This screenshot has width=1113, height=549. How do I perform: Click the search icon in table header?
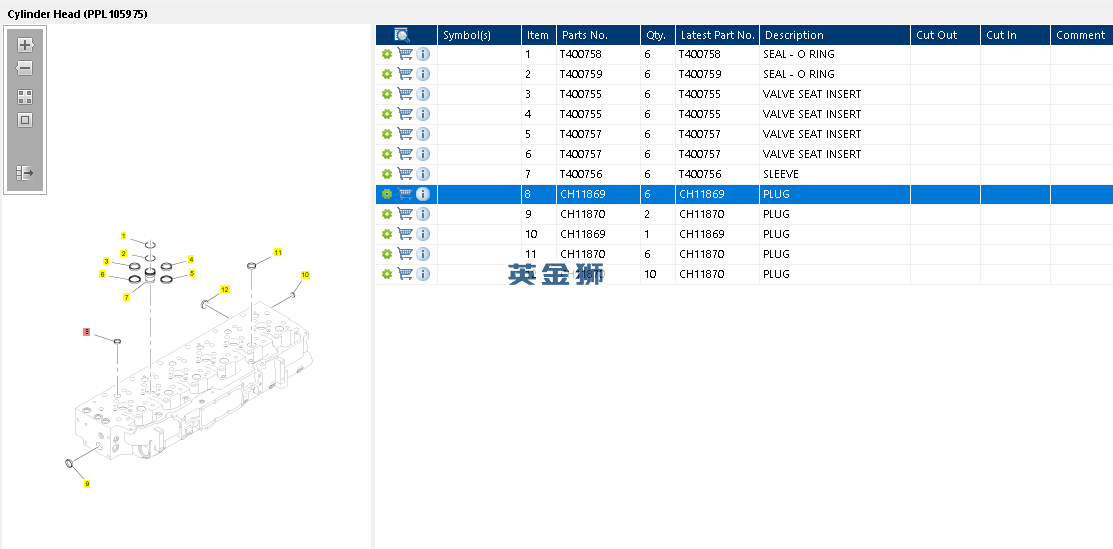[x=402, y=35]
